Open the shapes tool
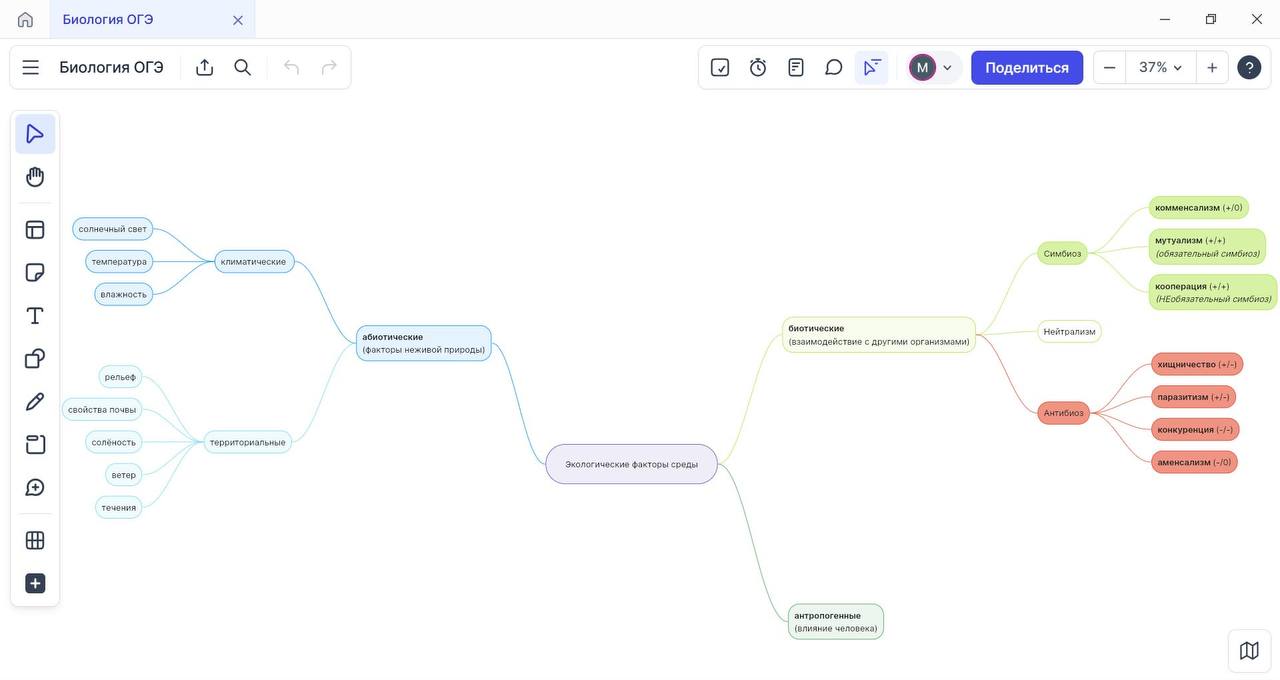Viewport: 1280px width, 680px height. [35, 359]
